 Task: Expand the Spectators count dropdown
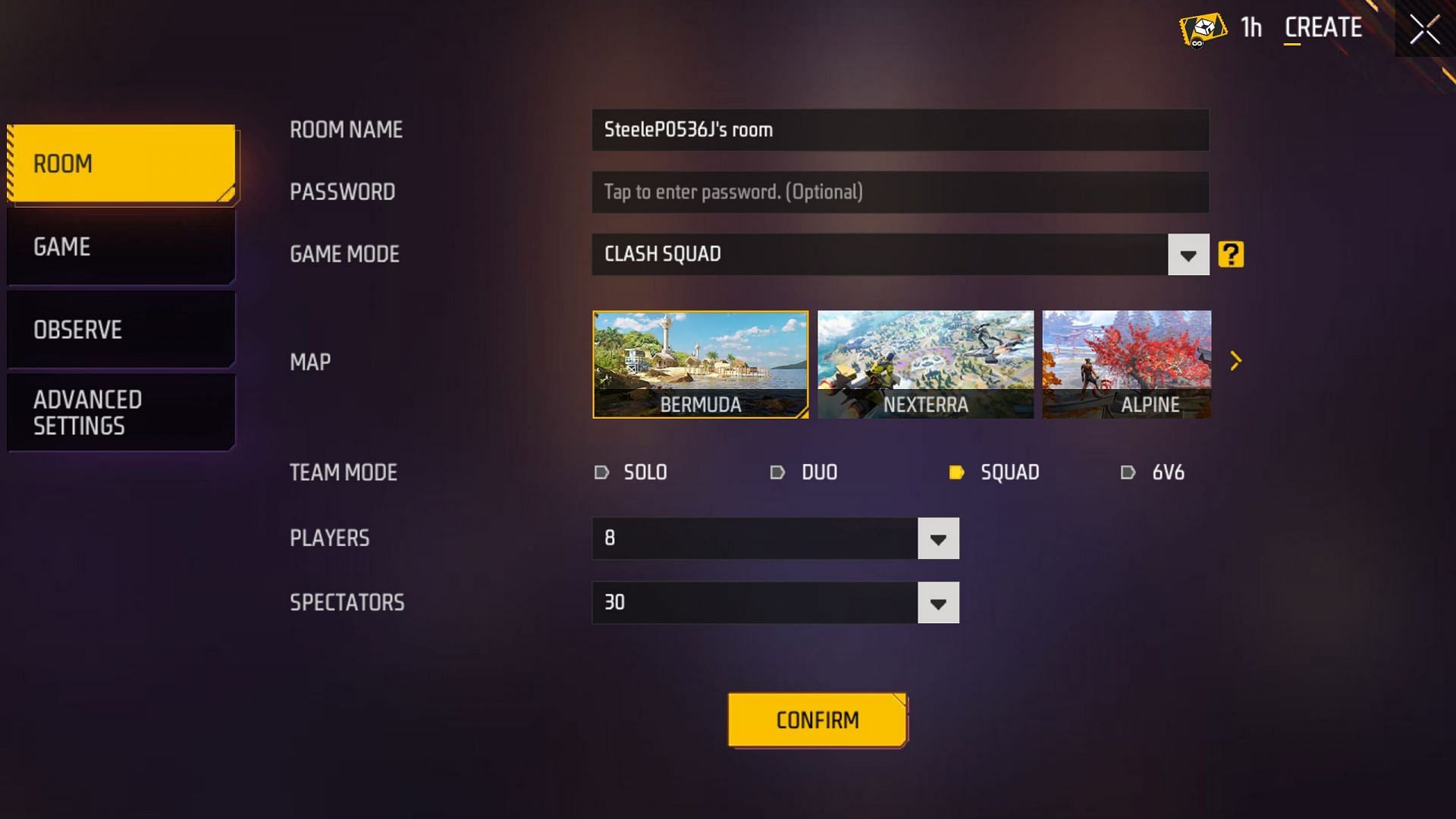(937, 602)
